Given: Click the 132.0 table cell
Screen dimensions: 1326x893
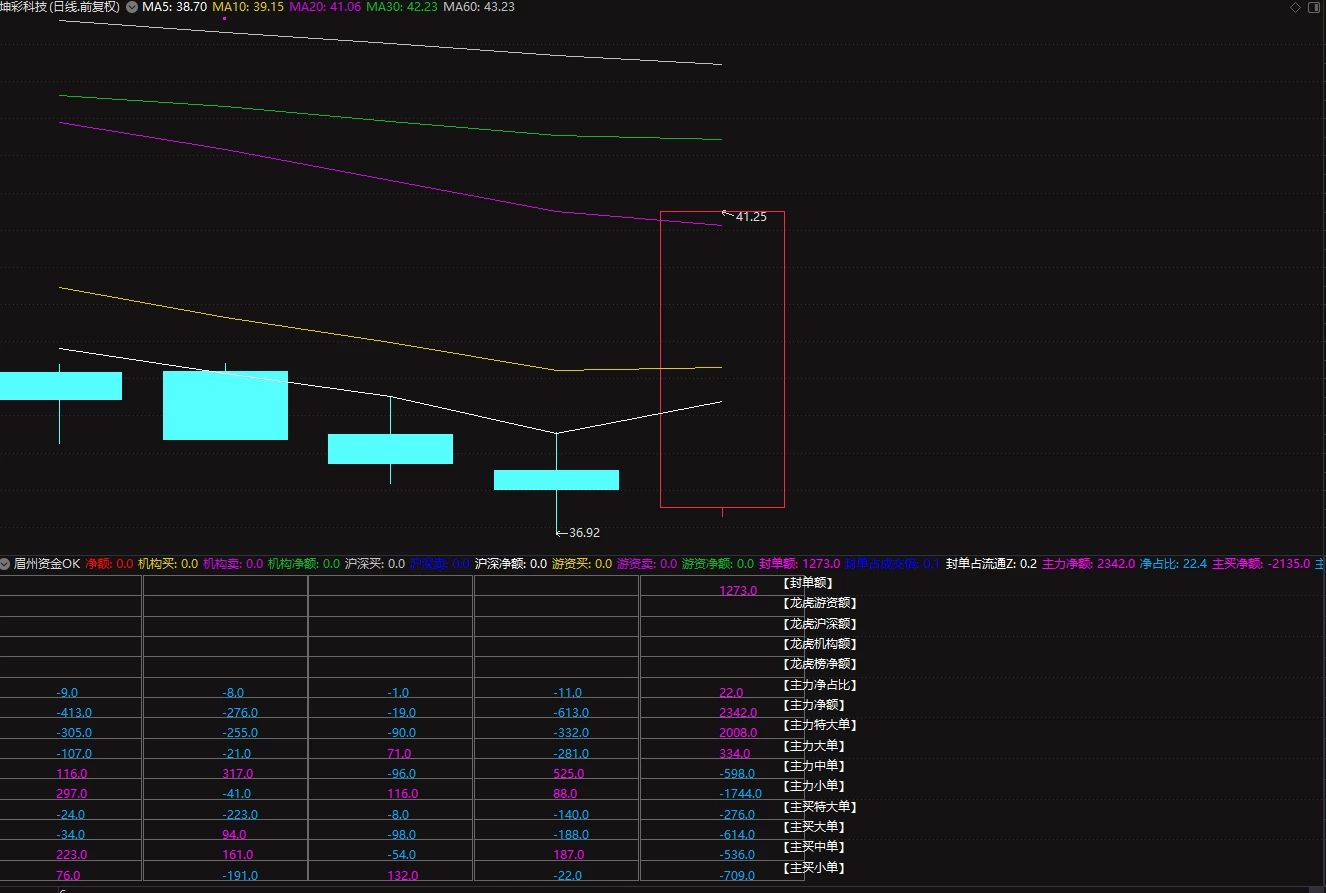Looking at the screenshot, I should [x=403, y=876].
